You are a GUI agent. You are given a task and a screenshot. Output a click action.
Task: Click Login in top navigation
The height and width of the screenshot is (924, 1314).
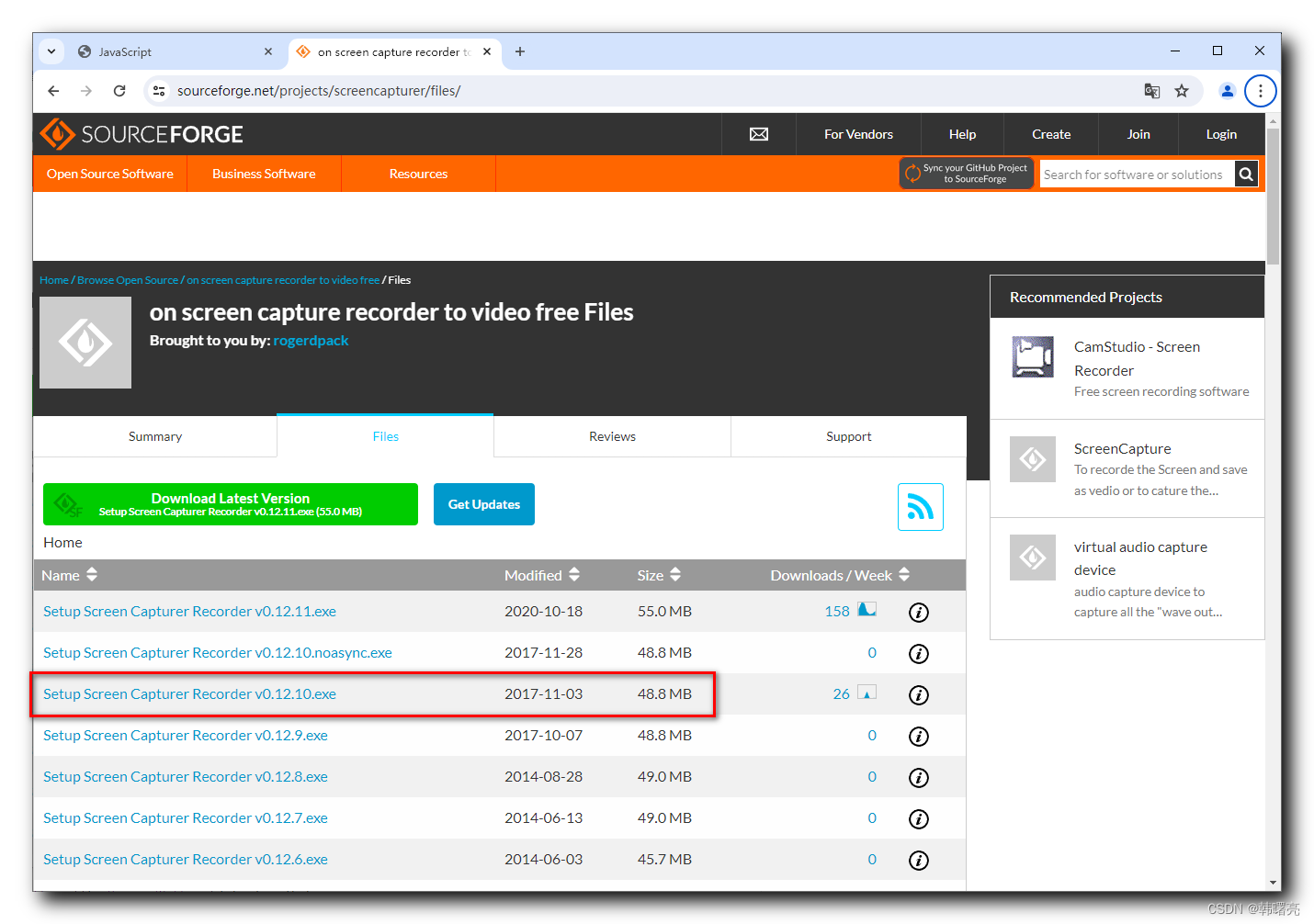tap(1221, 134)
